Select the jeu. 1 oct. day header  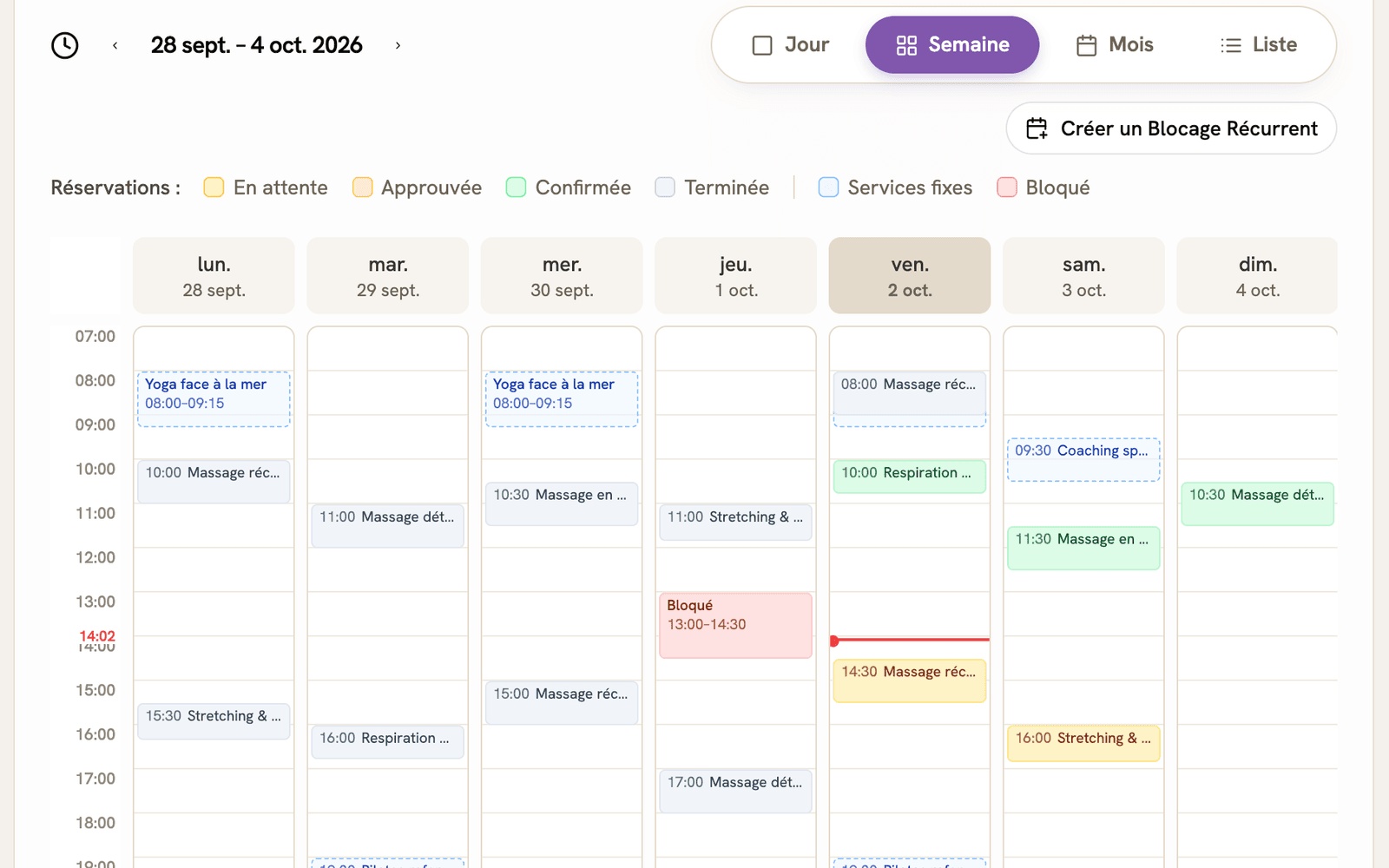click(x=736, y=276)
